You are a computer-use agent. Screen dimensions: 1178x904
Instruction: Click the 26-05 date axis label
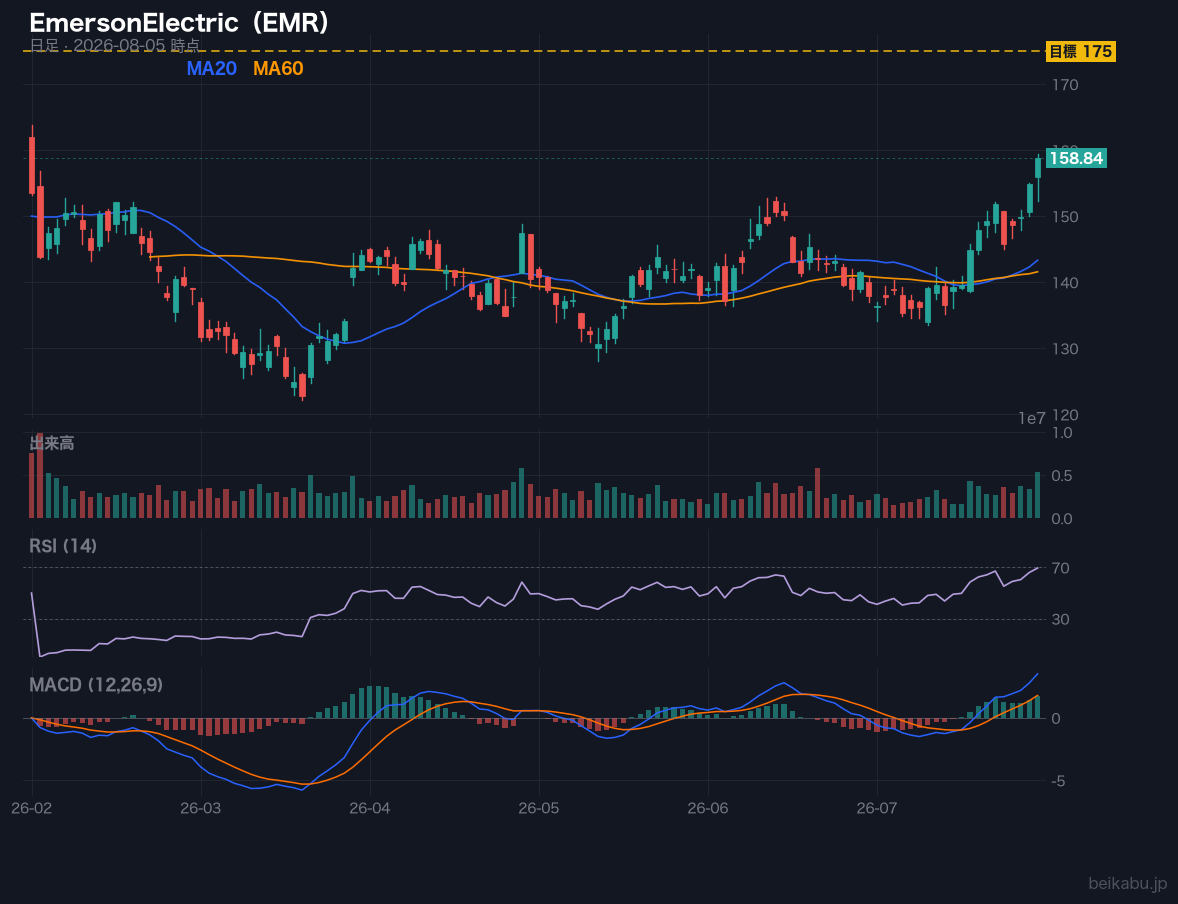point(539,809)
